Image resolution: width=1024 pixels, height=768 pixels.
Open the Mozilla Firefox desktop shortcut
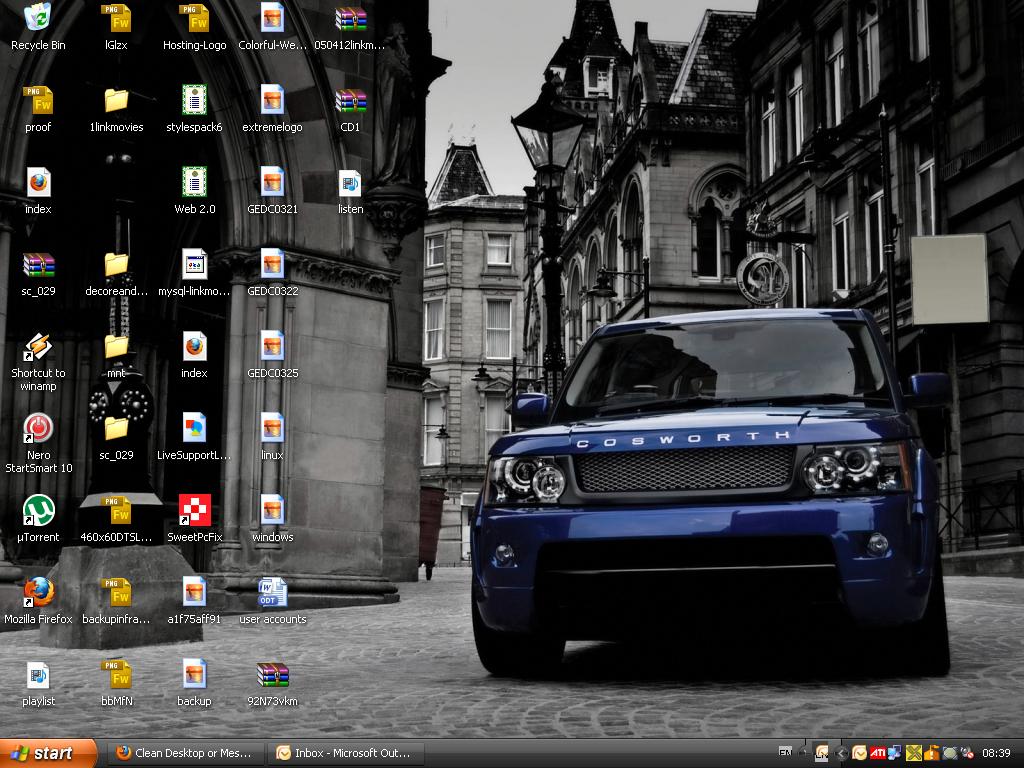coord(38,592)
